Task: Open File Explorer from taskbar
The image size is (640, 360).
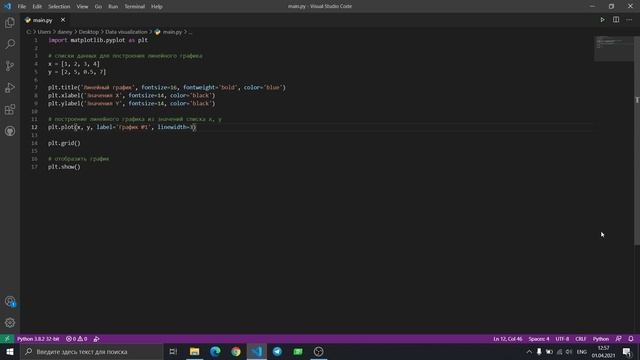Action: [194, 351]
